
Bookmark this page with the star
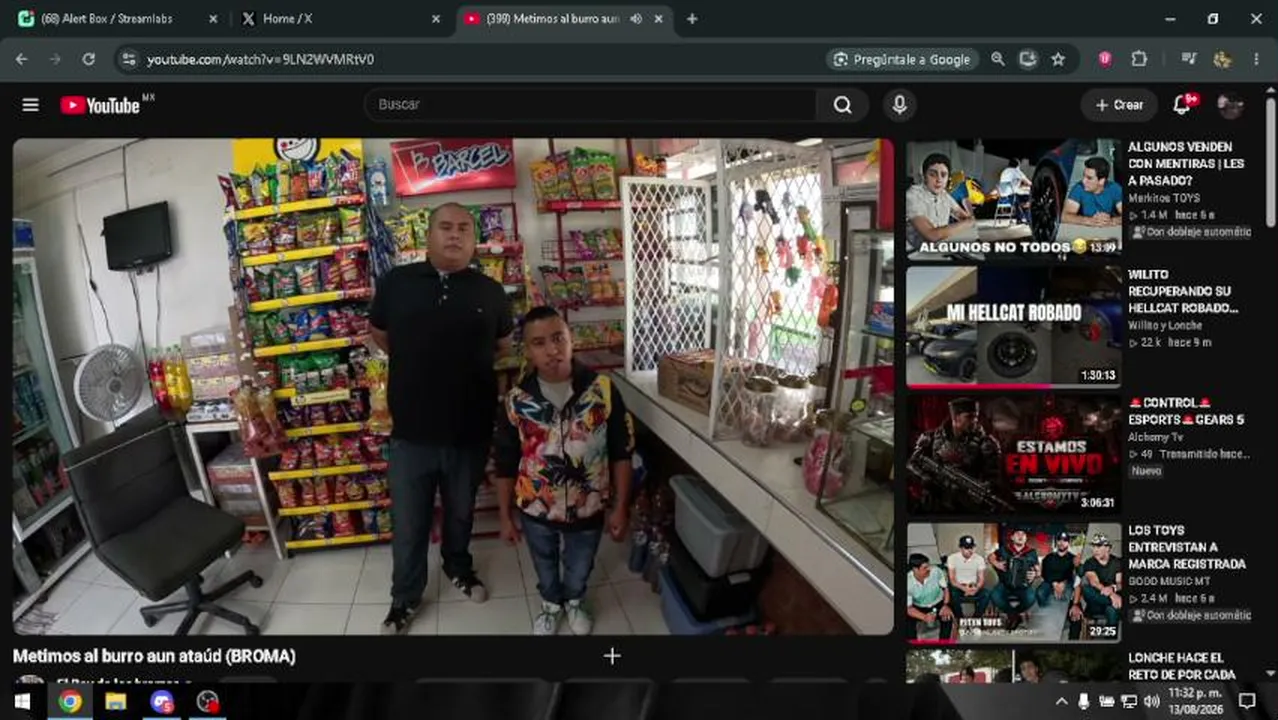click(1058, 59)
